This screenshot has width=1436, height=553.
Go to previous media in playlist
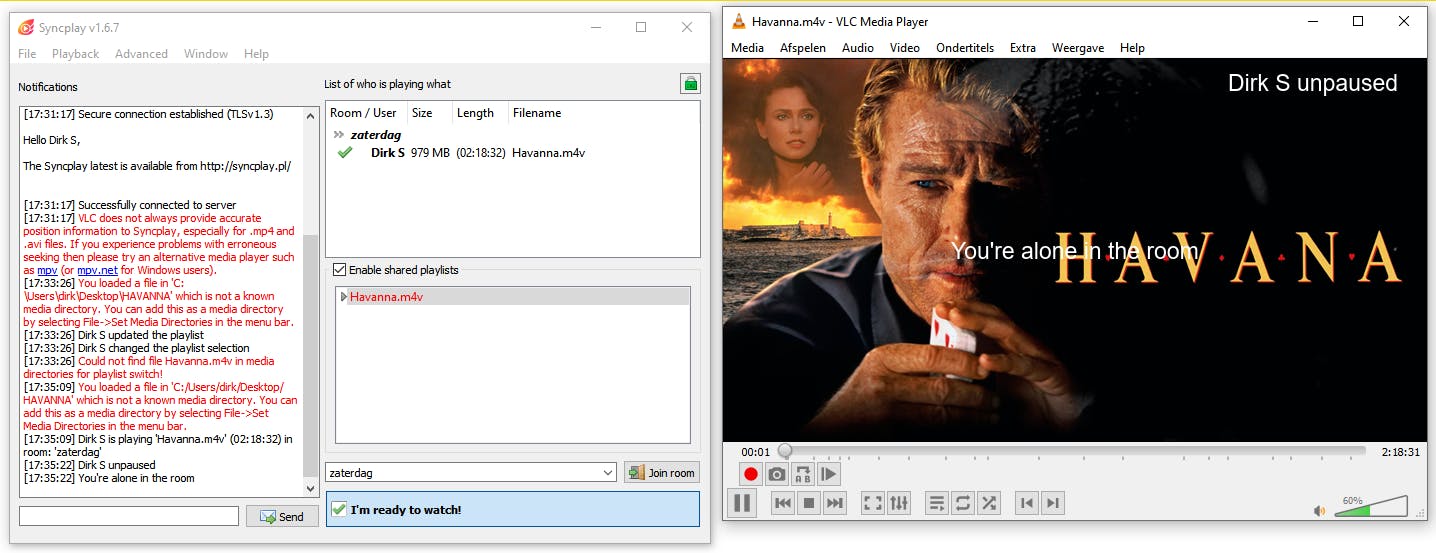coord(783,503)
